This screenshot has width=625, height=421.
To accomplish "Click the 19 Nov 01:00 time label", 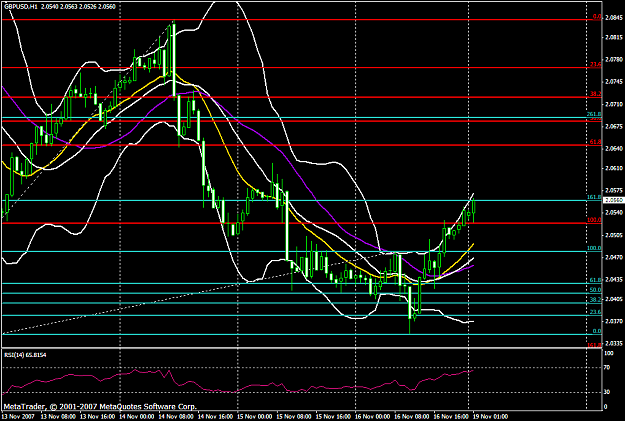I will pos(490,417).
